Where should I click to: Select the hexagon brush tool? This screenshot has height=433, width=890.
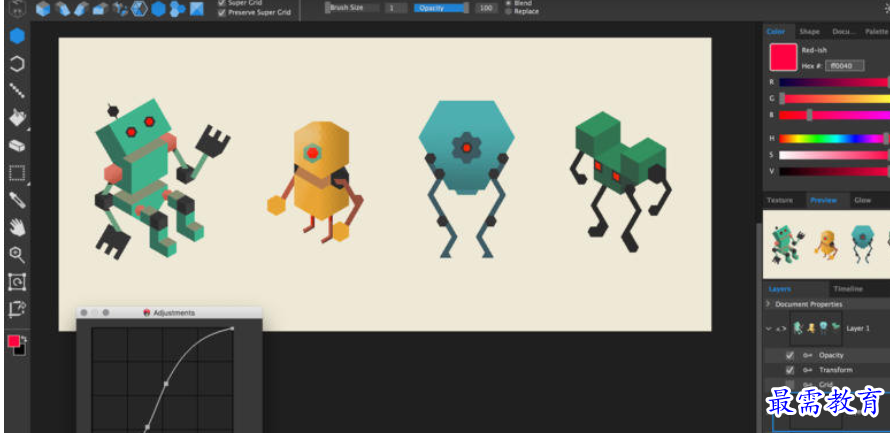(x=17, y=36)
